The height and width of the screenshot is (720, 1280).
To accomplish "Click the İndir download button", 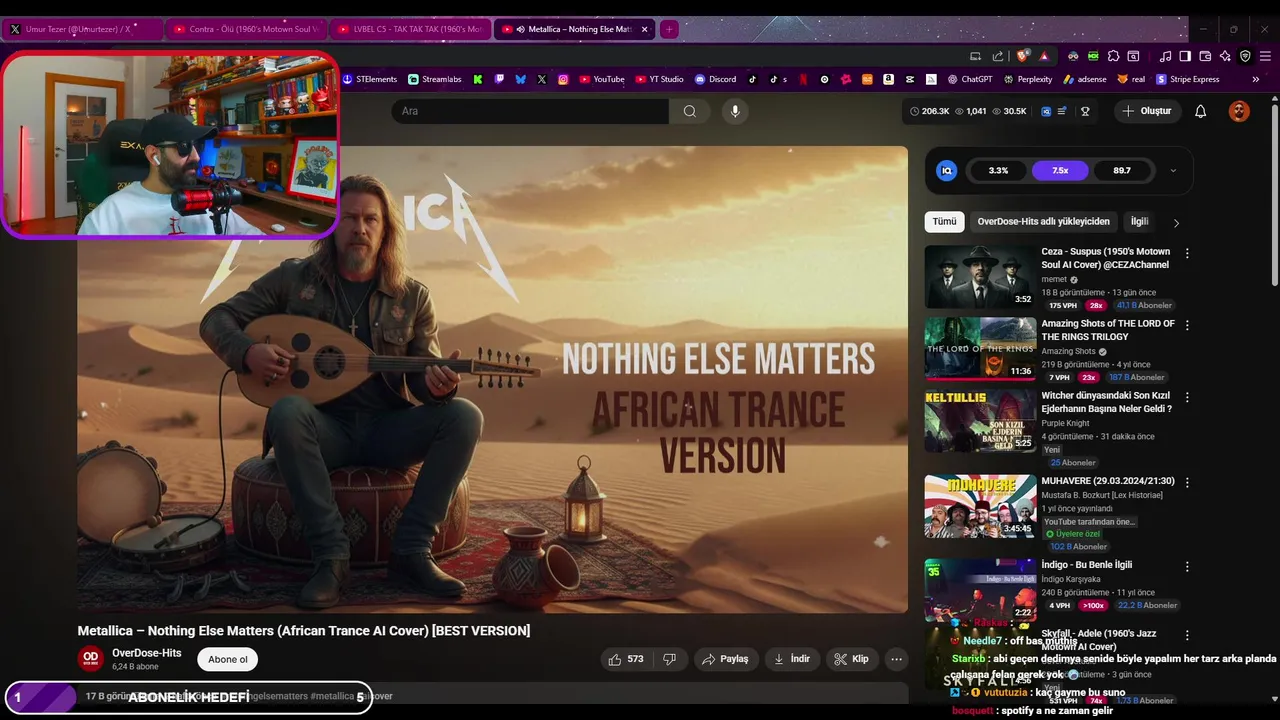I will (x=792, y=659).
